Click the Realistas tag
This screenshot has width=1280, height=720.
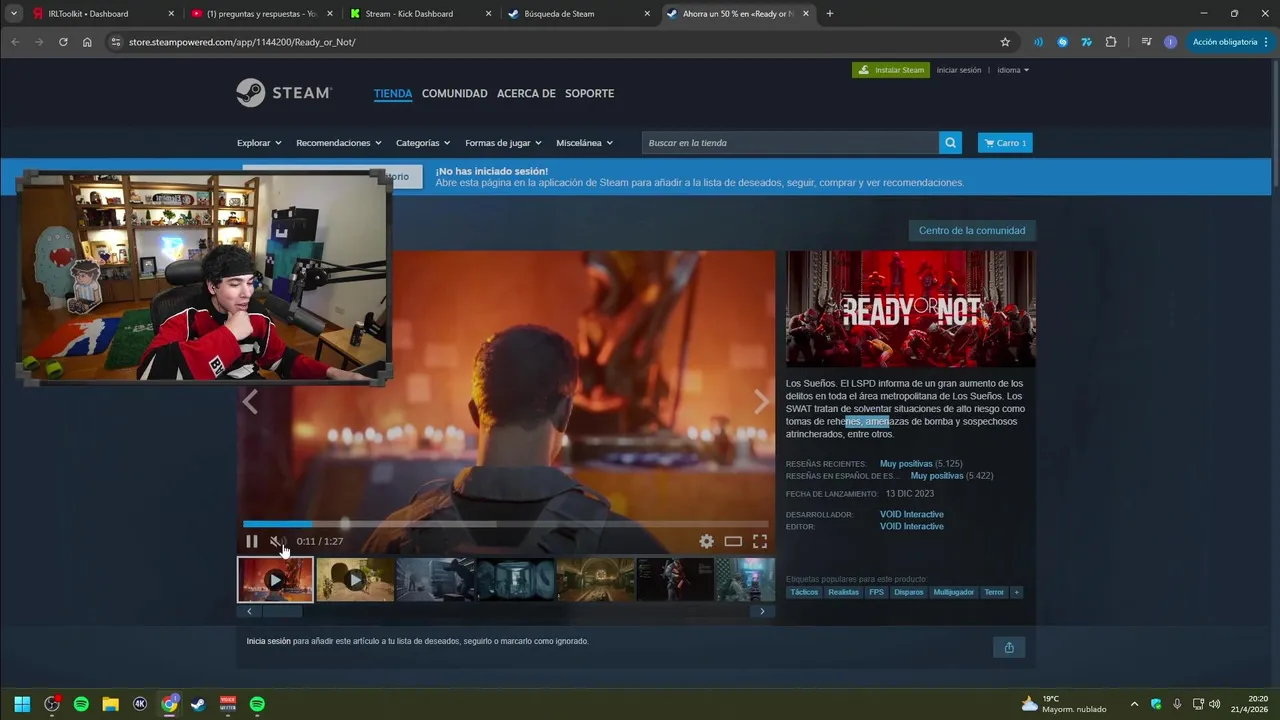click(843, 592)
